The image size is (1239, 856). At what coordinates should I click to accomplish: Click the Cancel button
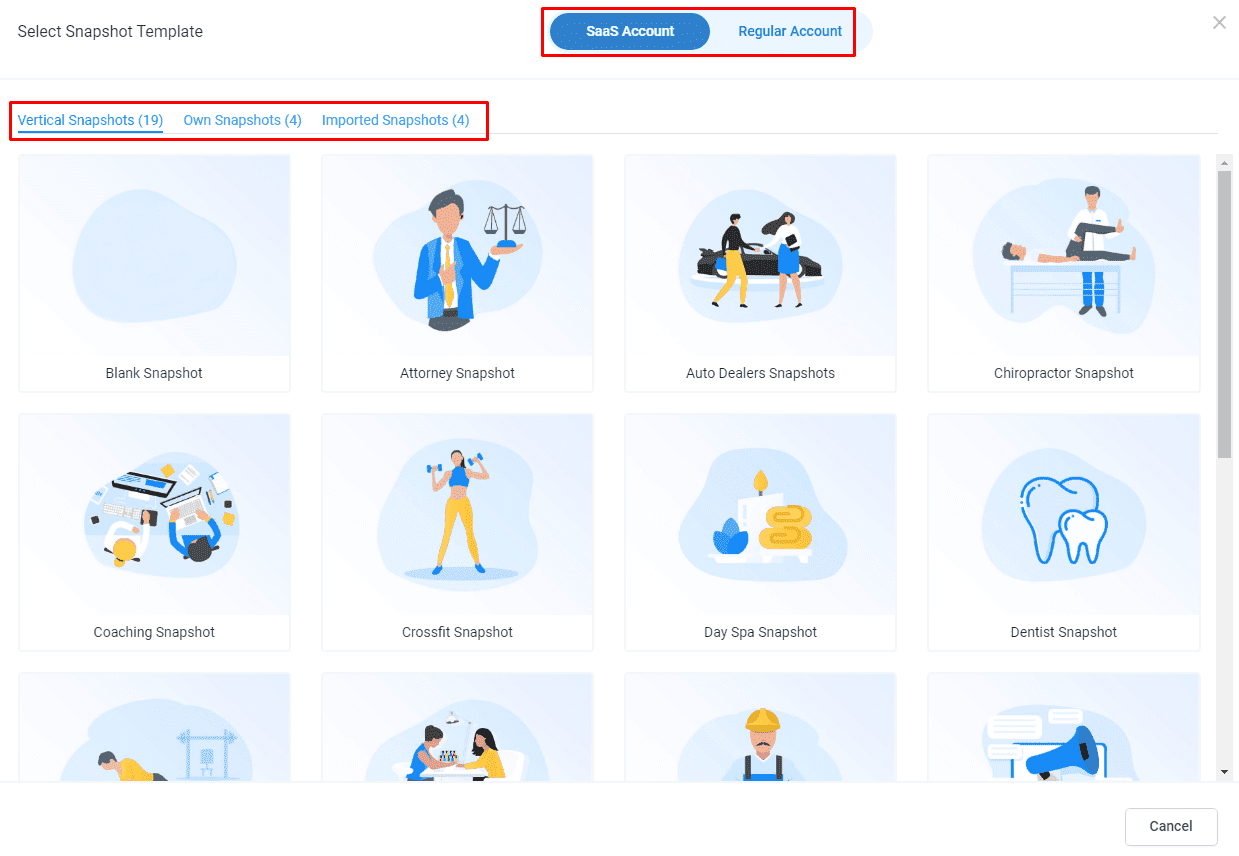point(1171,826)
